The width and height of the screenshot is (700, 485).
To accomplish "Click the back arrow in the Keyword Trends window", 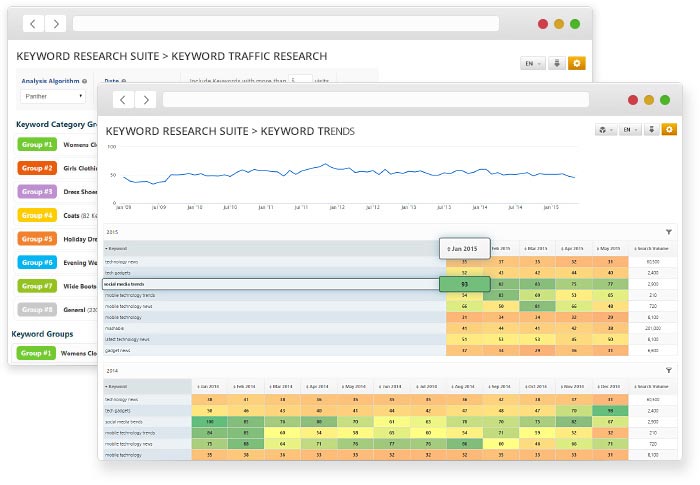I will click(x=124, y=100).
